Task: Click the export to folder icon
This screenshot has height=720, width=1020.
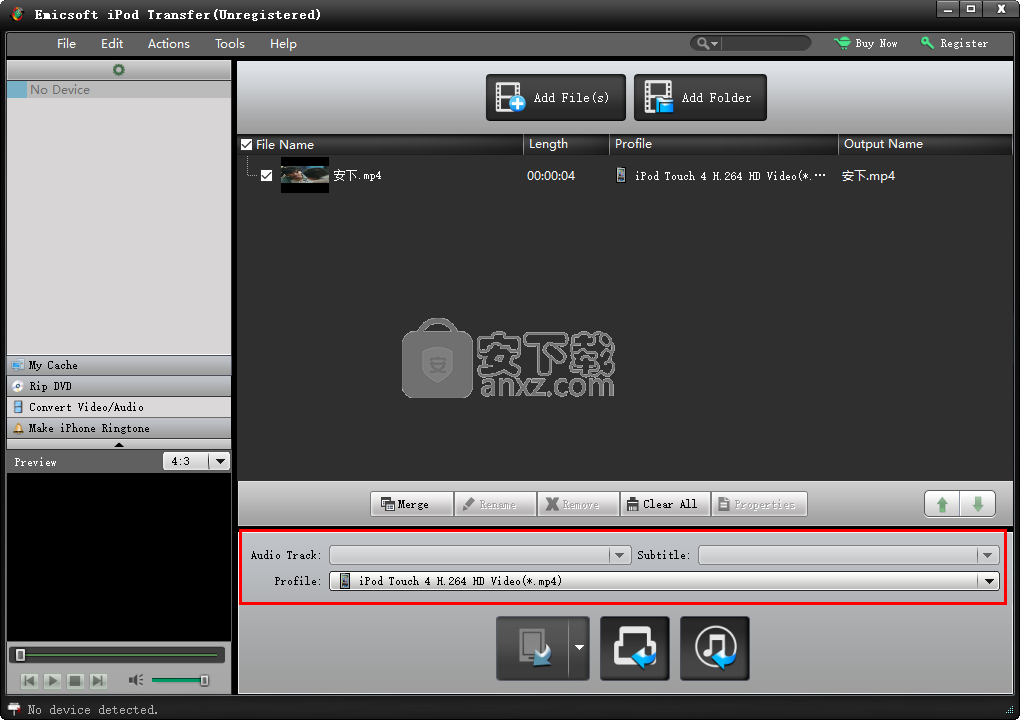Action: [635, 648]
